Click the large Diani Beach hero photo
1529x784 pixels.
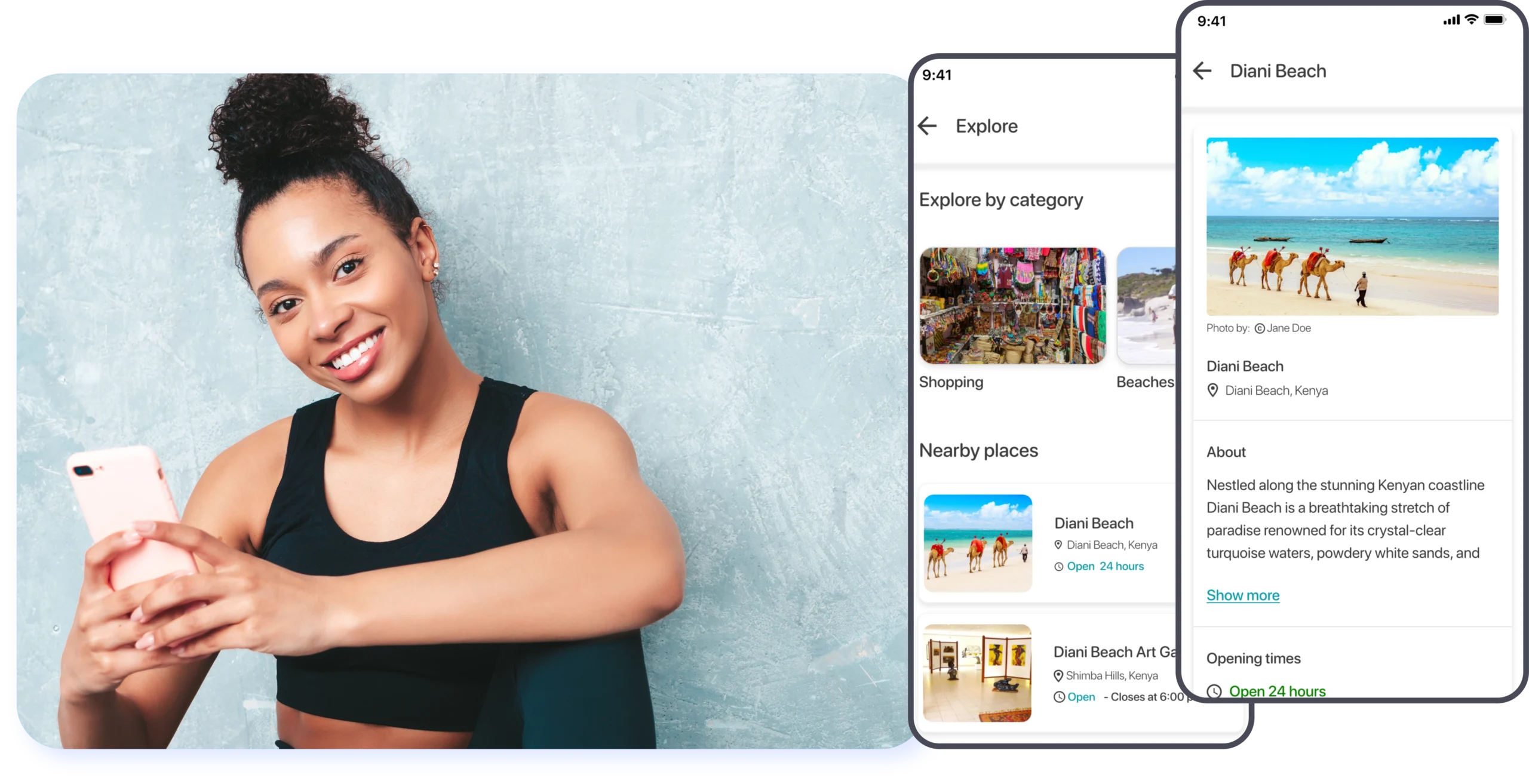click(1352, 226)
